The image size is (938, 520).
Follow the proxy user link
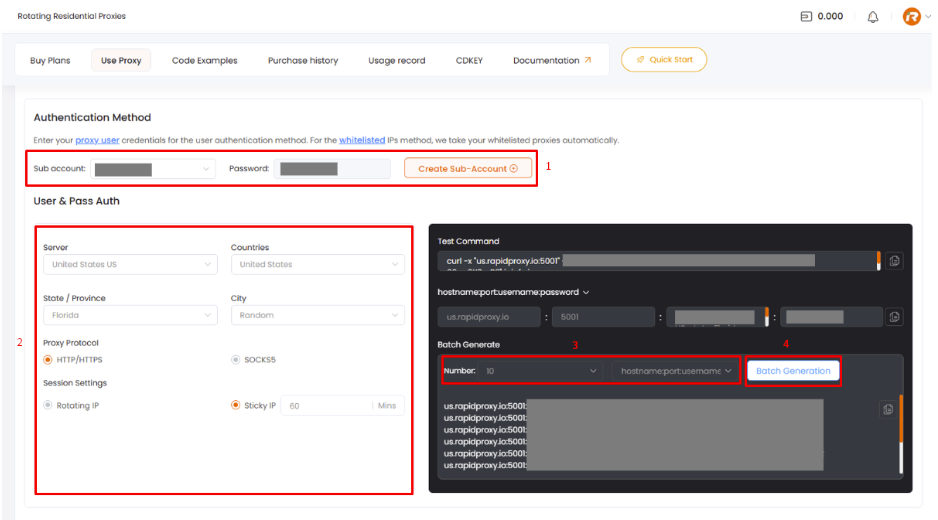click(97, 140)
